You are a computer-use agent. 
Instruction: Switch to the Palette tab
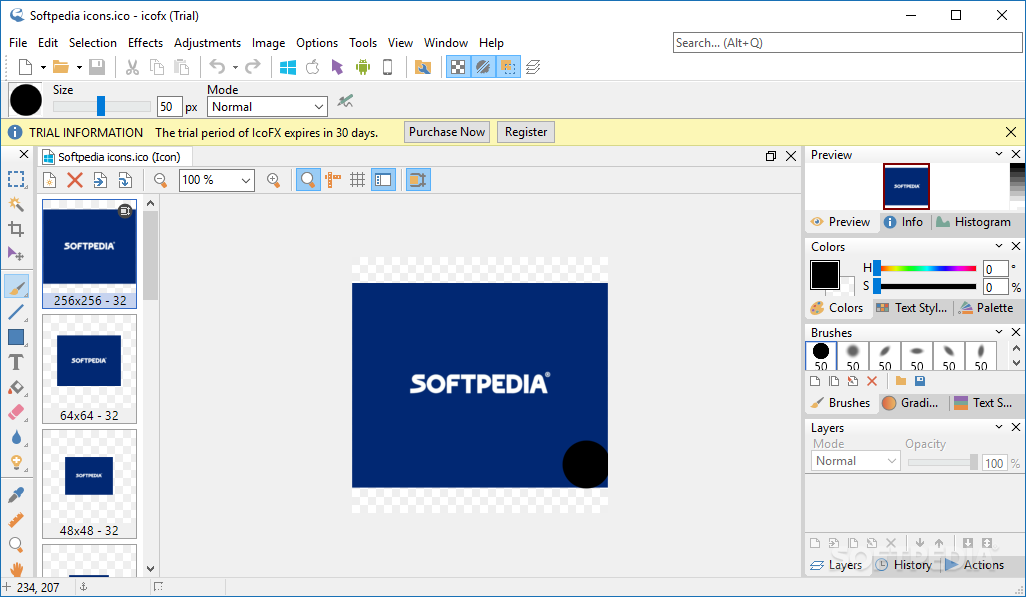pyautogui.click(x=986, y=308)
